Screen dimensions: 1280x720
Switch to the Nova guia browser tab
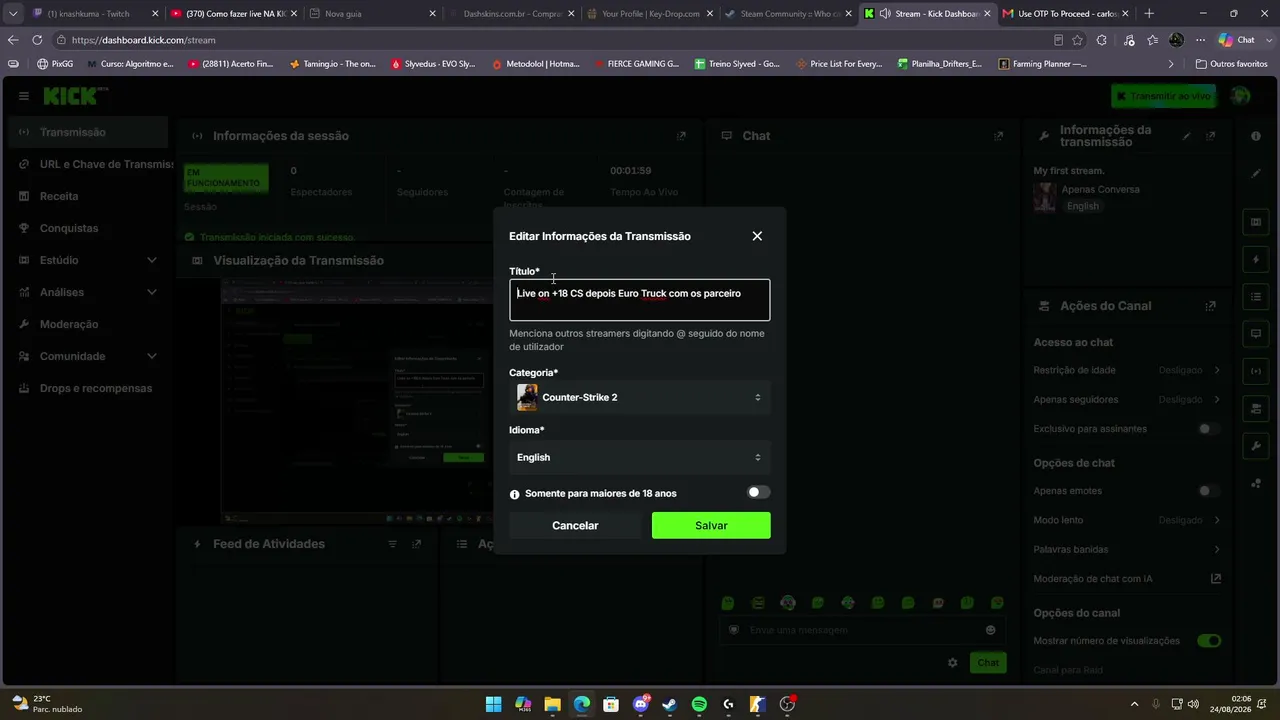pyautogui.click(x=372, y=14)
